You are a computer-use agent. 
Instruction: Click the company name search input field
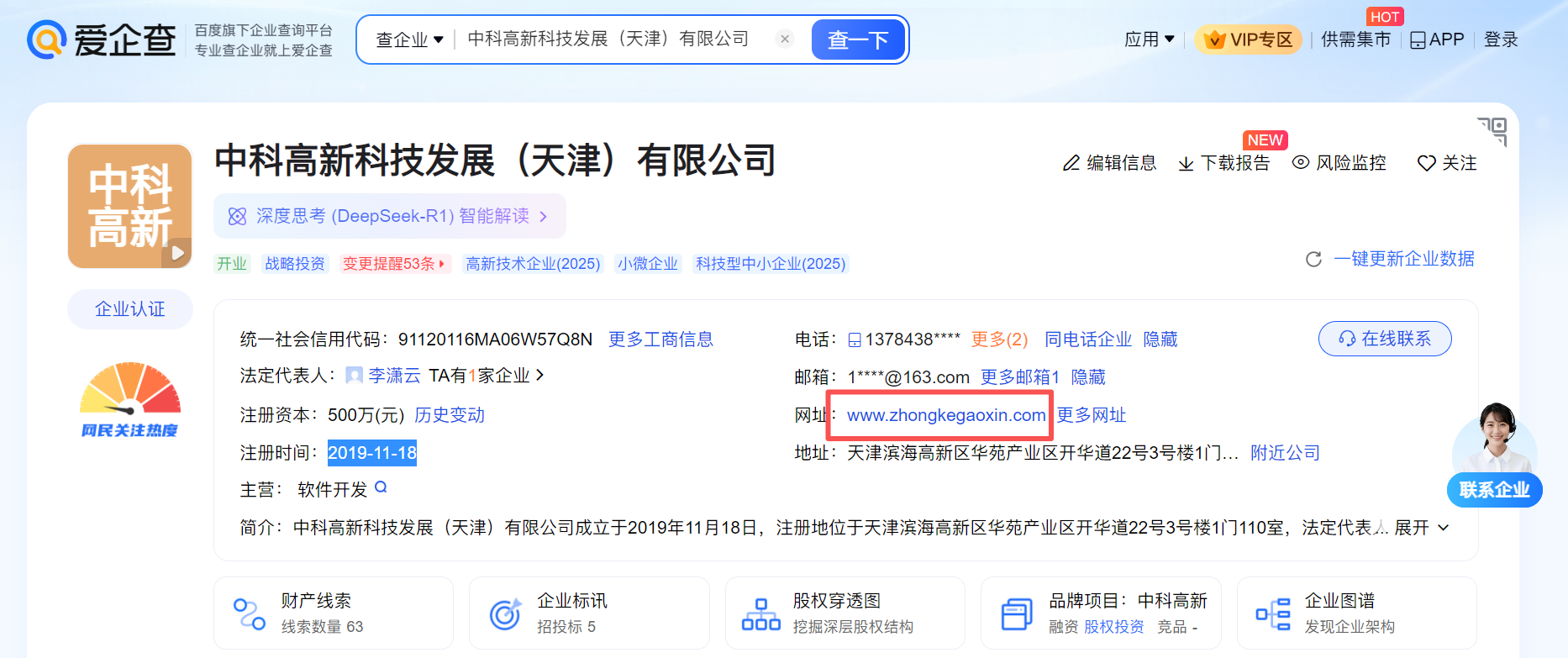click(608, 39)
